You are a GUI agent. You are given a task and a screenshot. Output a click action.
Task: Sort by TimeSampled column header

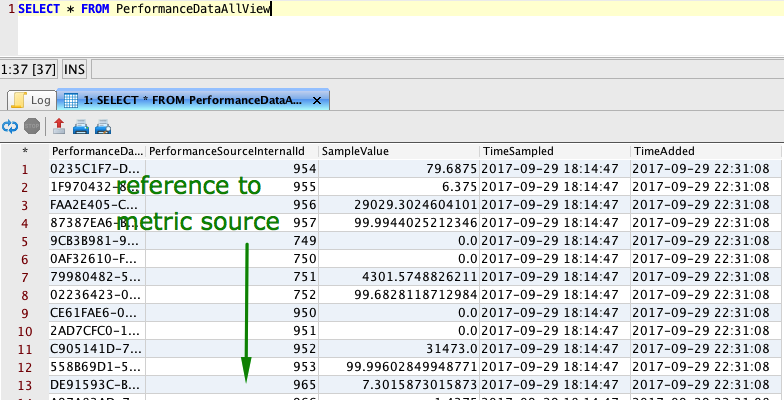[x=555, y=152]
